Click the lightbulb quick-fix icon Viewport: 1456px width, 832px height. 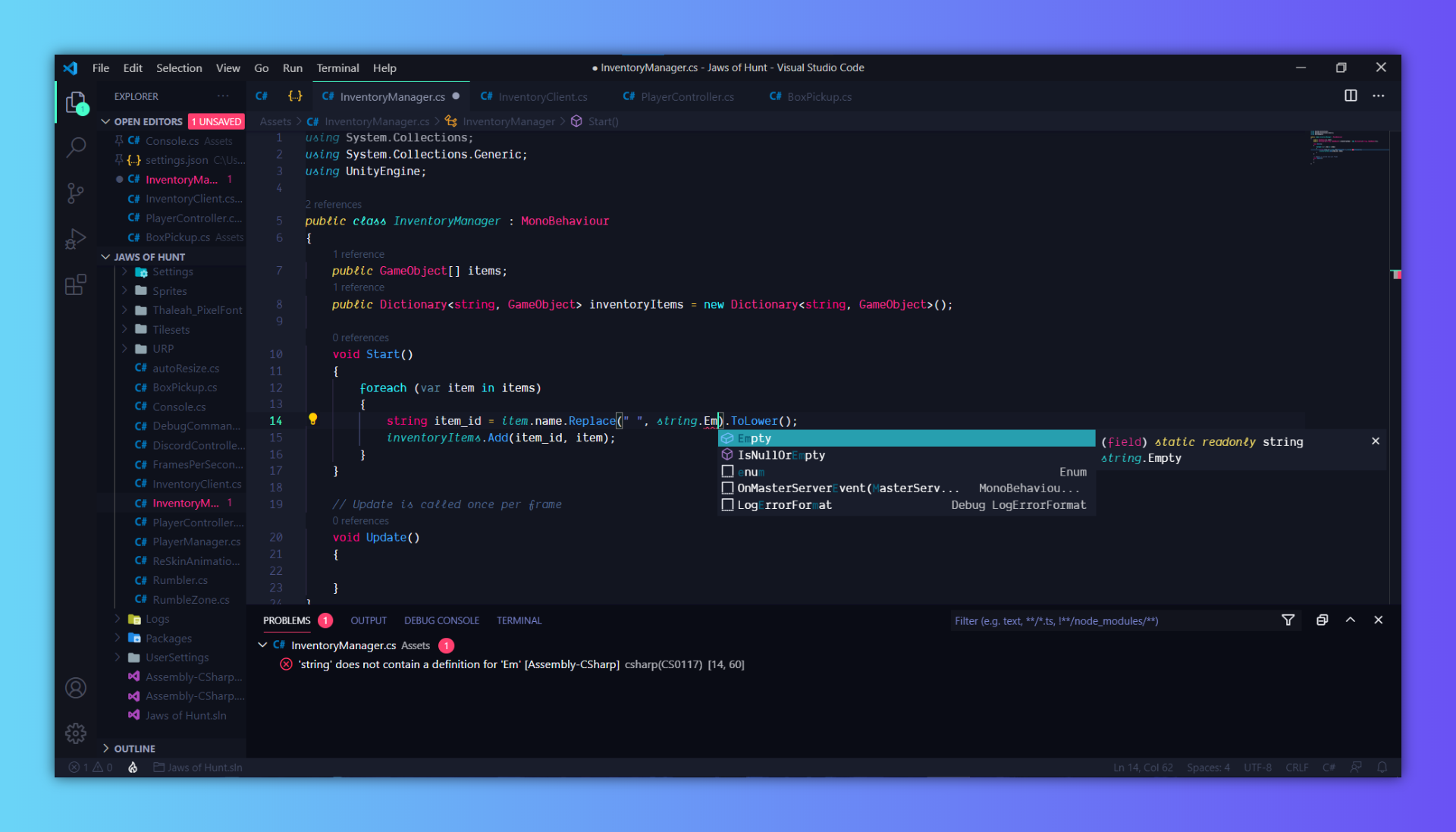coord(312,419)
